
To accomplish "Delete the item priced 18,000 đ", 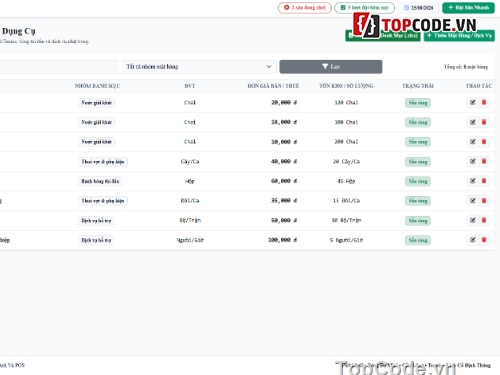I will click(484, 122).
